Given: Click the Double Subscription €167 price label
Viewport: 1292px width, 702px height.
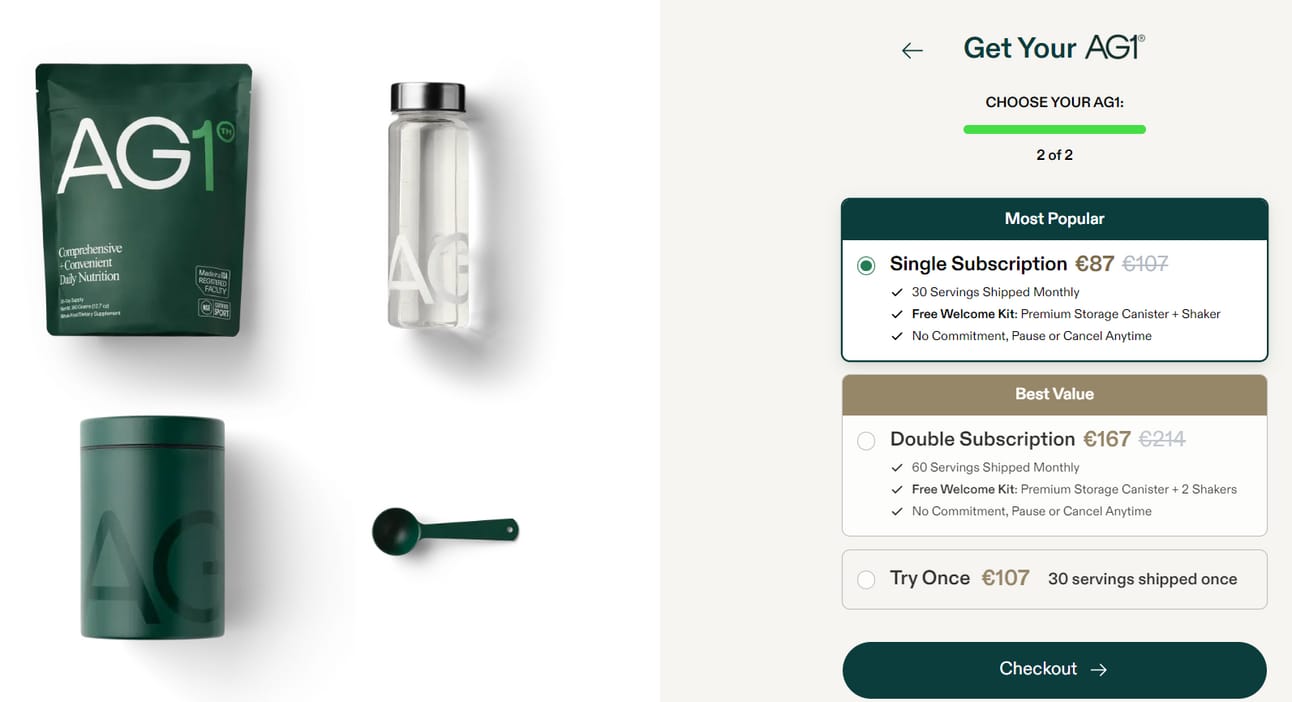Looking at the screenshot, I should [x=1107, y=439].
